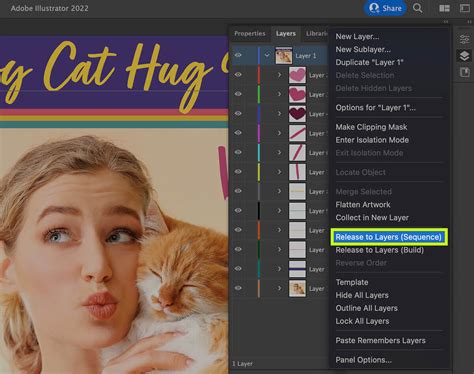Open Options for "Layer 1"...
Screen dimensions: 474x374
[376, 108]
